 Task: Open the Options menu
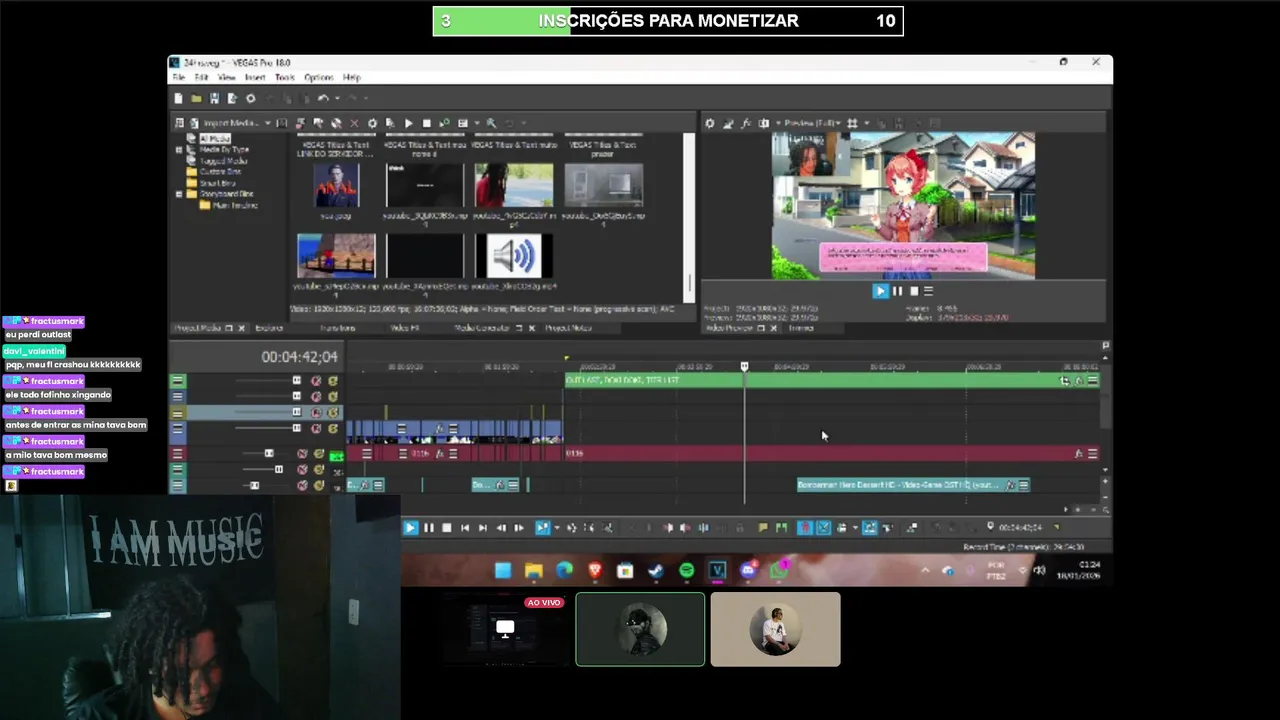318,77
